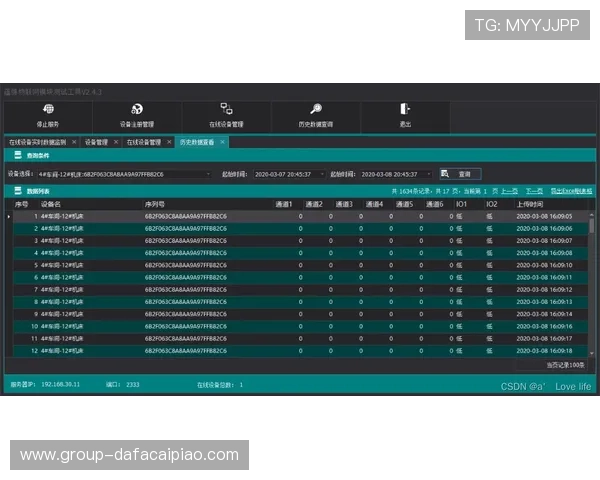600x480 pixels.
Task: Close the 在线设备实时数据监测 tab
Action: 74,142
